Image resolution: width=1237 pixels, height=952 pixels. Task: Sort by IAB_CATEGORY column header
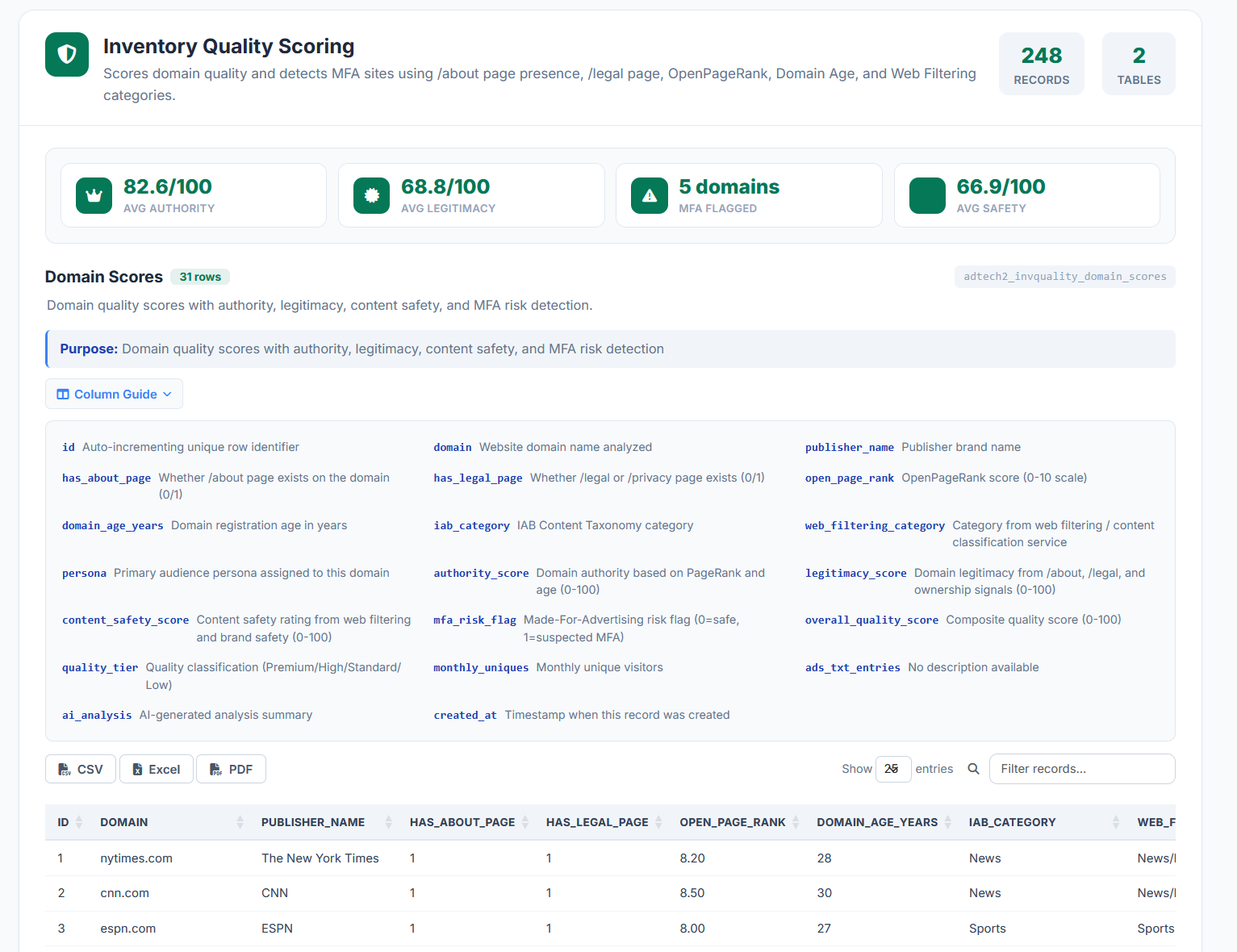coord(1043,822)
